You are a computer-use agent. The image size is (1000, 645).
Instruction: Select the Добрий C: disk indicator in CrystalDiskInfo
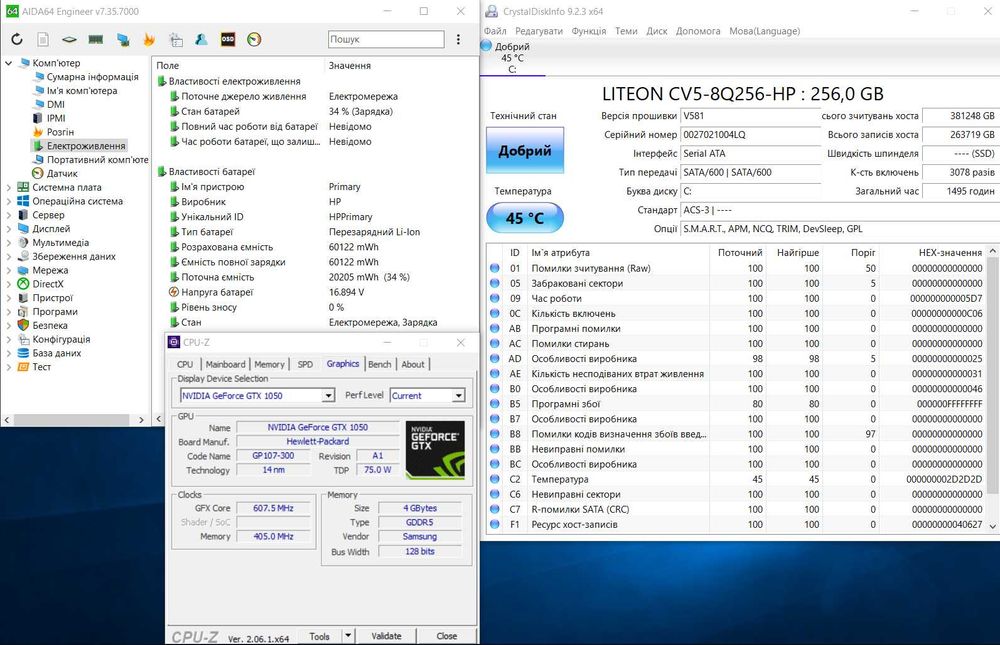[x=511, y=57]
